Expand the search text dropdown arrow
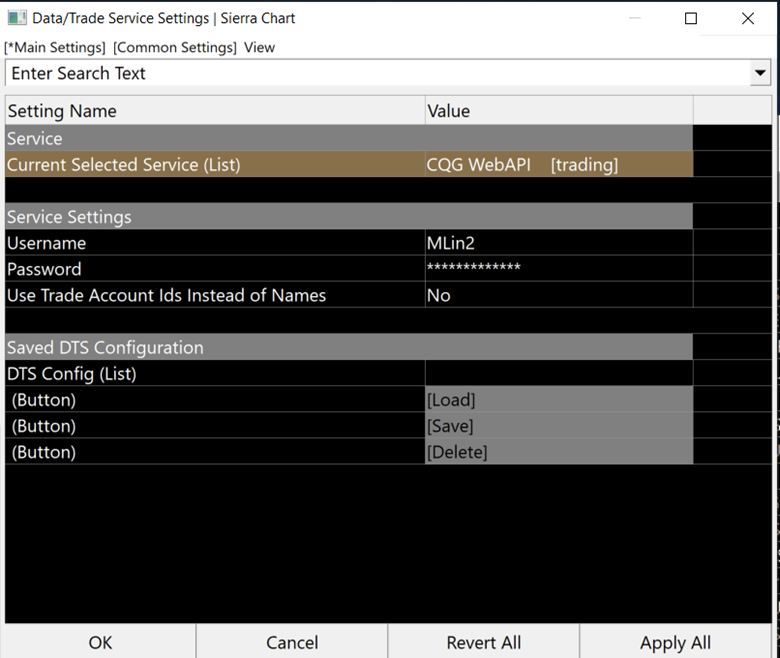 coord(761,73)
